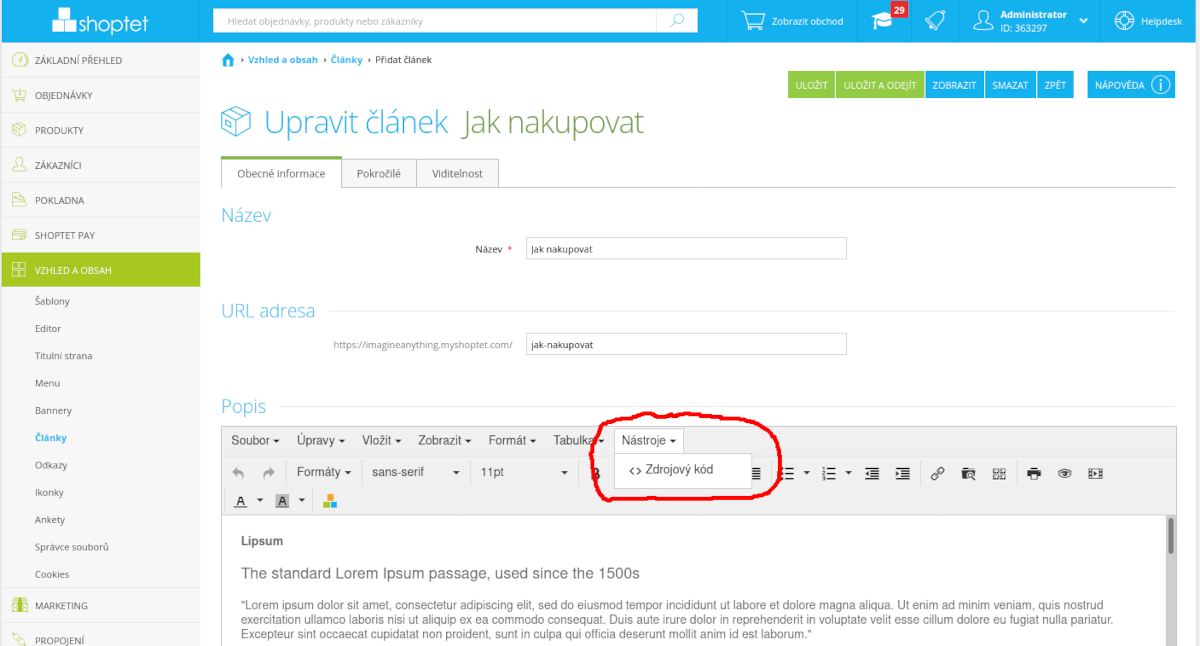Screen dimensions: 1200x646
Task: Open Základní přehled in the sidebar
Action: [x=100, y=60]
